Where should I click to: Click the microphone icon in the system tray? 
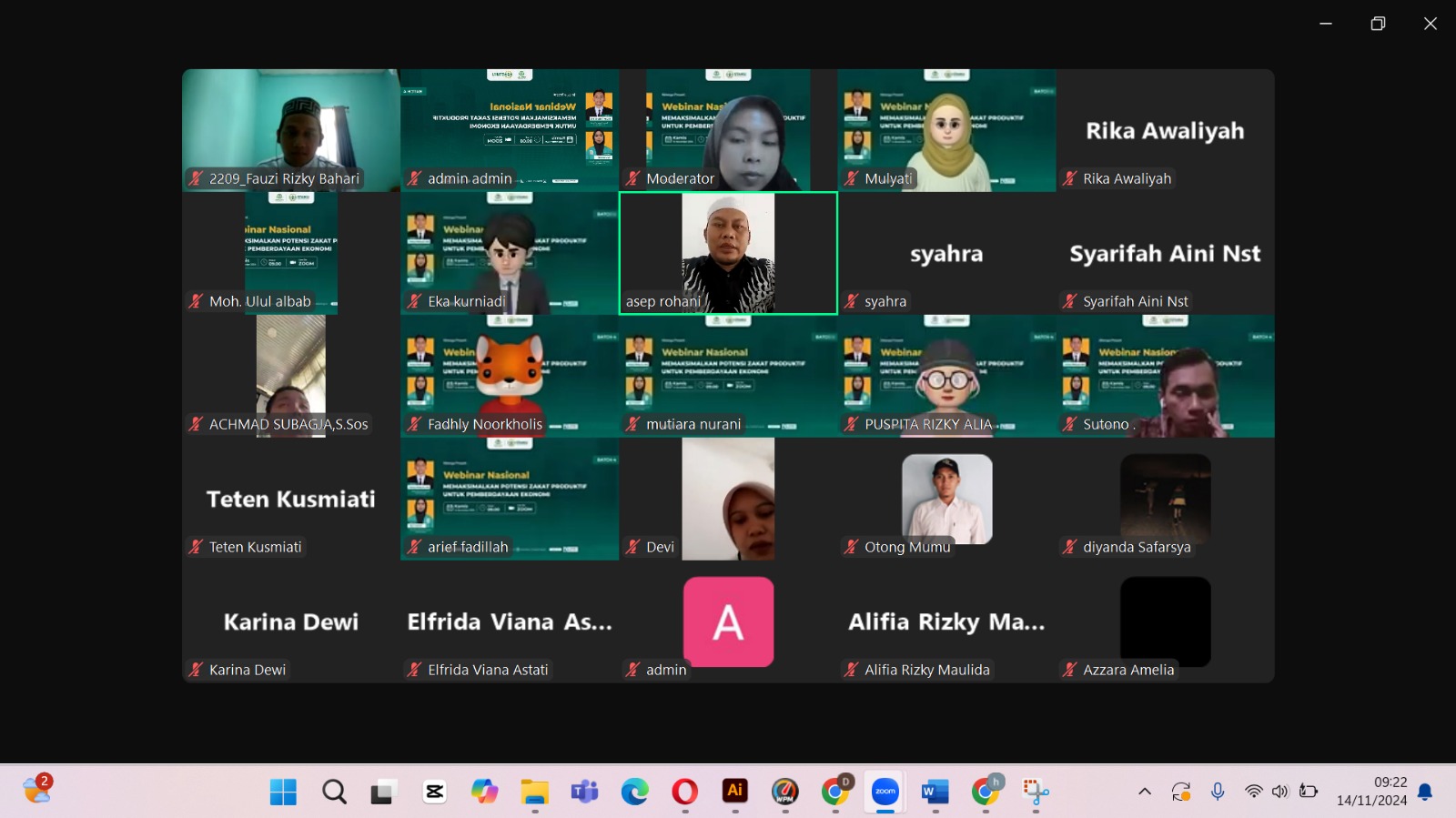click(x=1218, y=792)
